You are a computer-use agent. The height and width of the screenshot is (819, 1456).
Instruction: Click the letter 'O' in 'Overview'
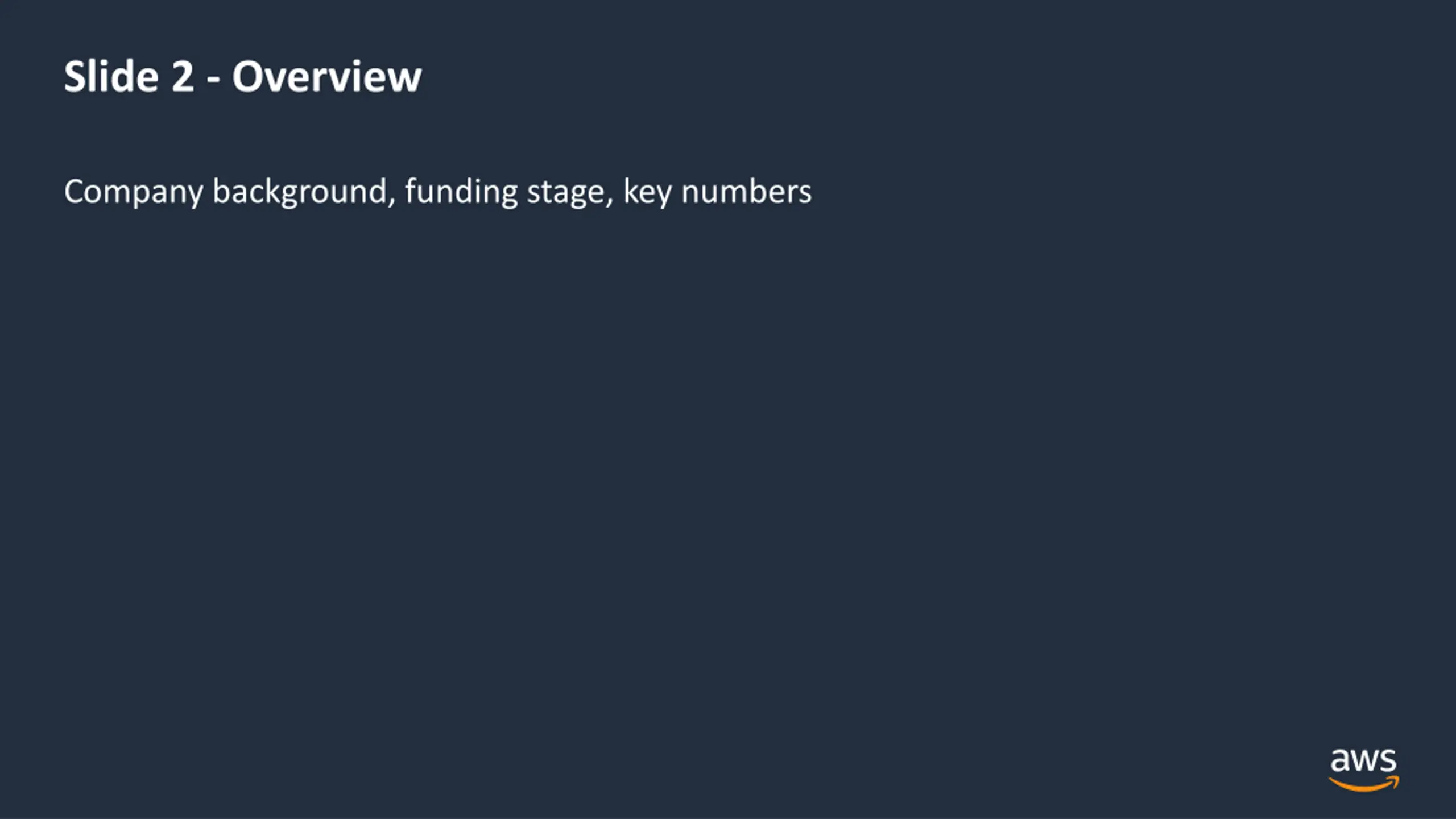pyautogui.click(x=247, y=77)
